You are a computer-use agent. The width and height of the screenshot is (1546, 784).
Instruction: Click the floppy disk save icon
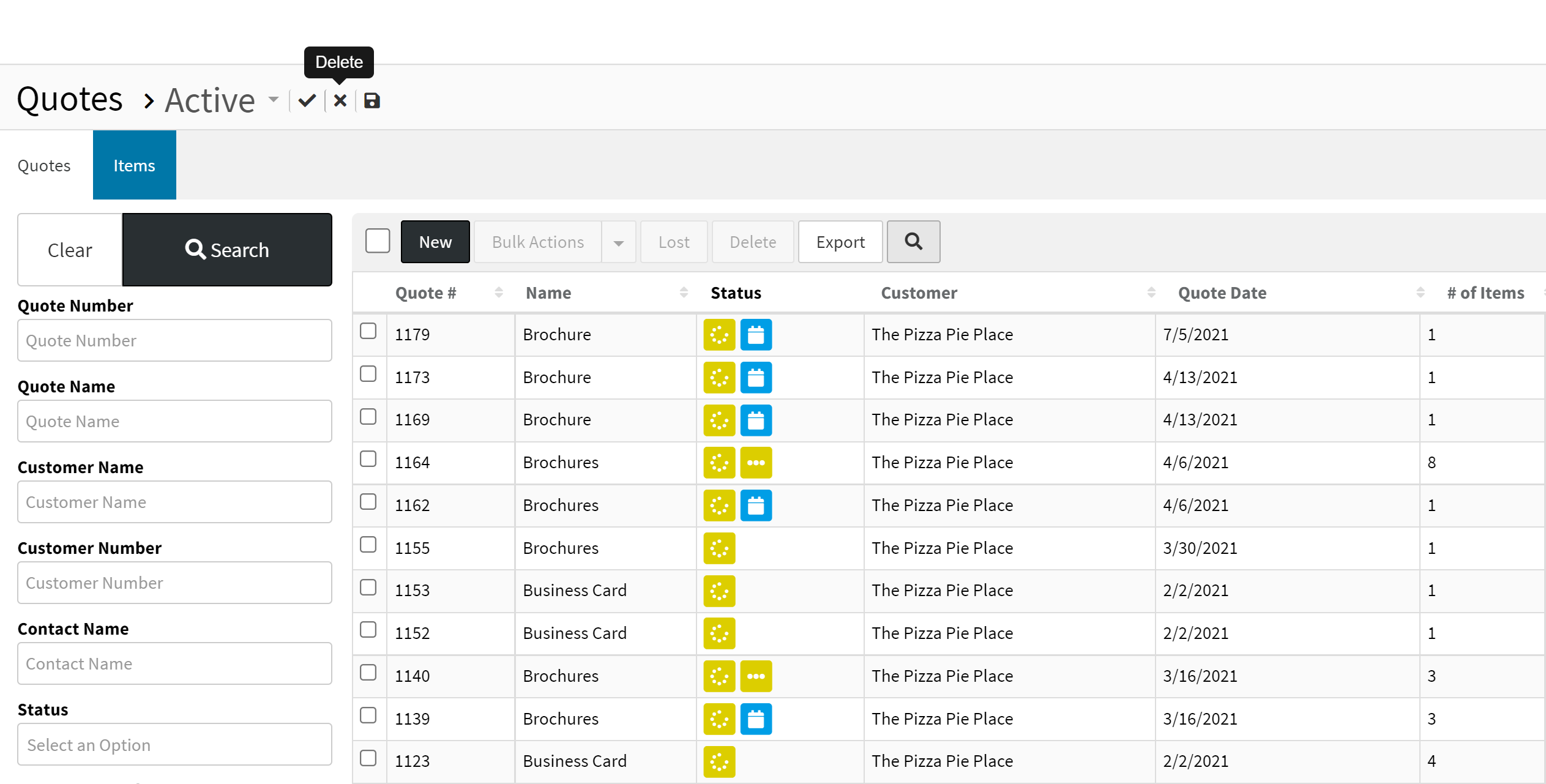(372, 100)
